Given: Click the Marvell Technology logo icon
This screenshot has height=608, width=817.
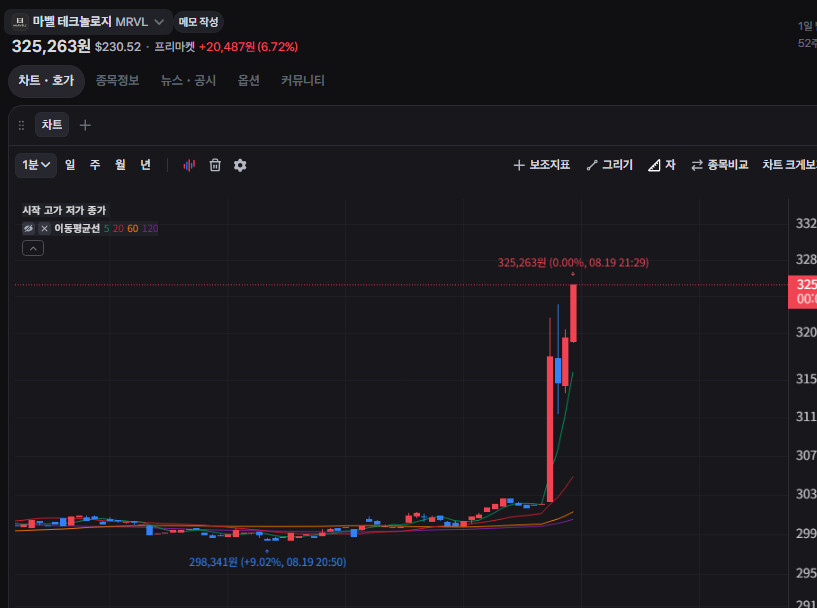Looking at the screenshot, I should 20,22.
